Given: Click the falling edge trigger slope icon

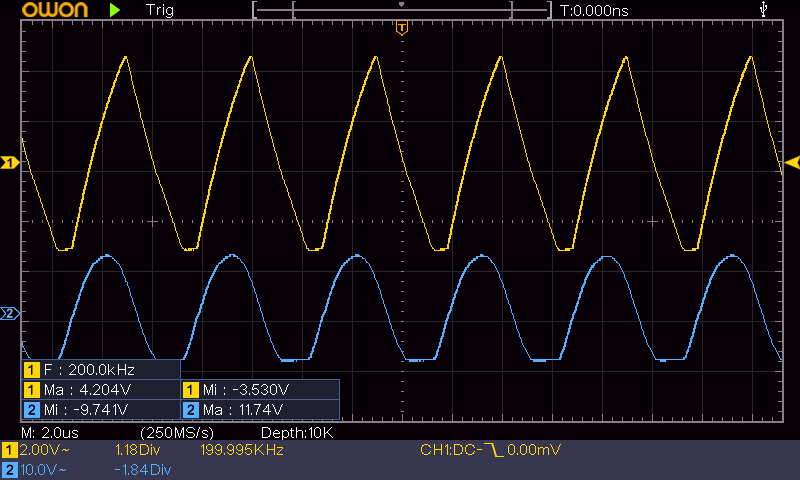Looking at the screenshot, I should (493, 450).
